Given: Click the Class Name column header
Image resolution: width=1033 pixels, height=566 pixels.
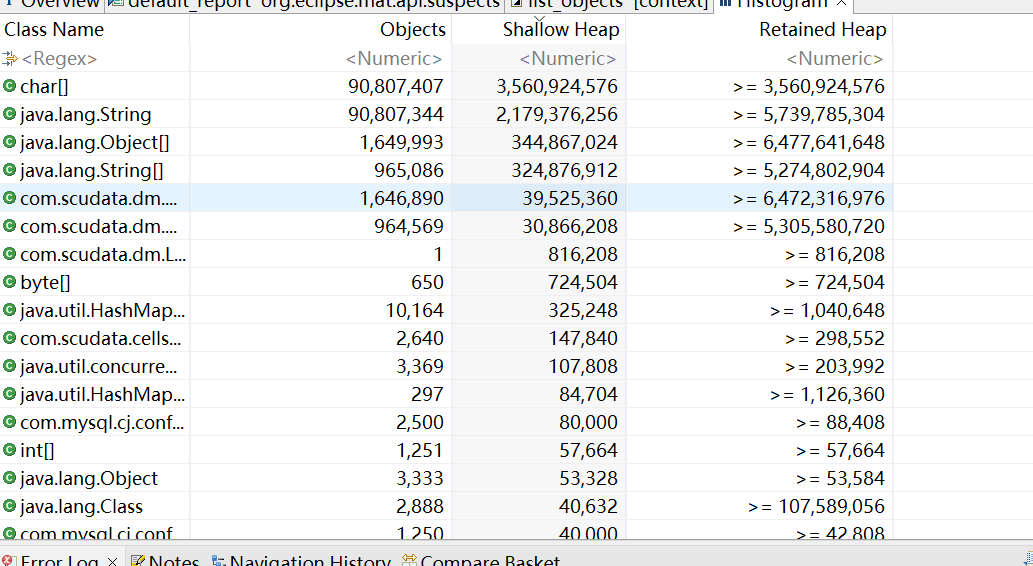Looking at the screenshot, I should point(54,30).
